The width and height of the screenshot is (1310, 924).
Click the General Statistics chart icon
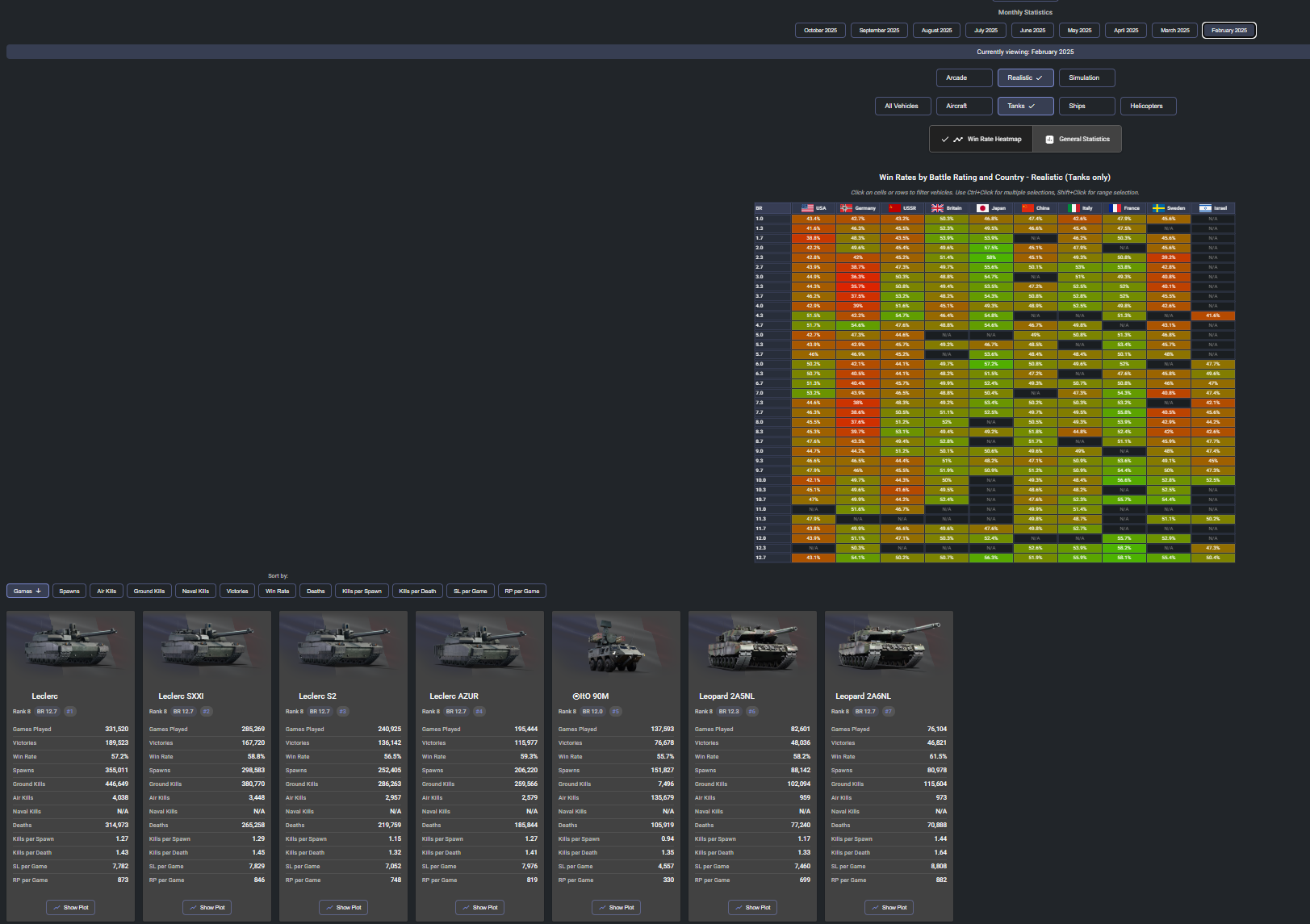click(x=1049, y=140)
